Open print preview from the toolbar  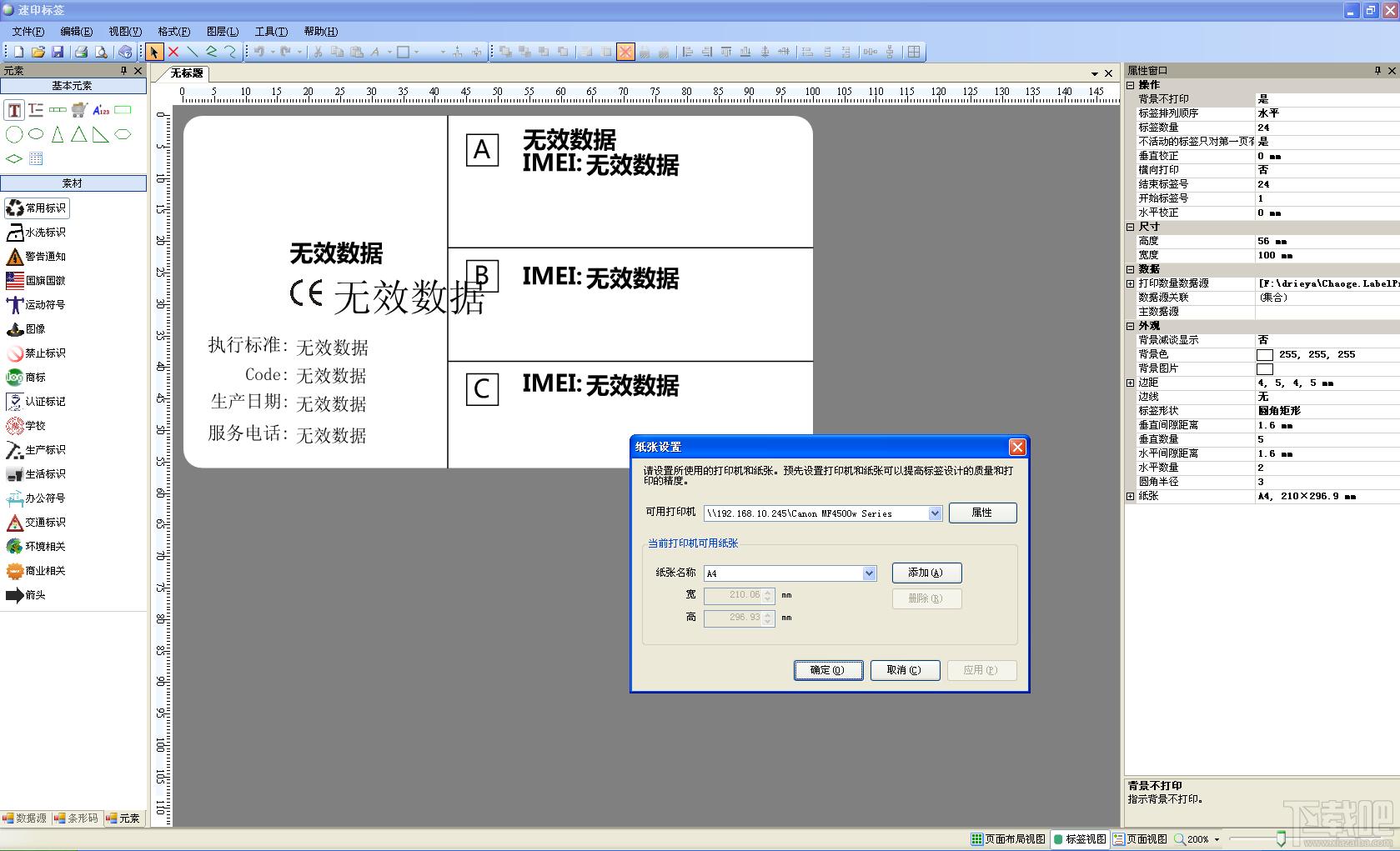click(x=101, y=52)
